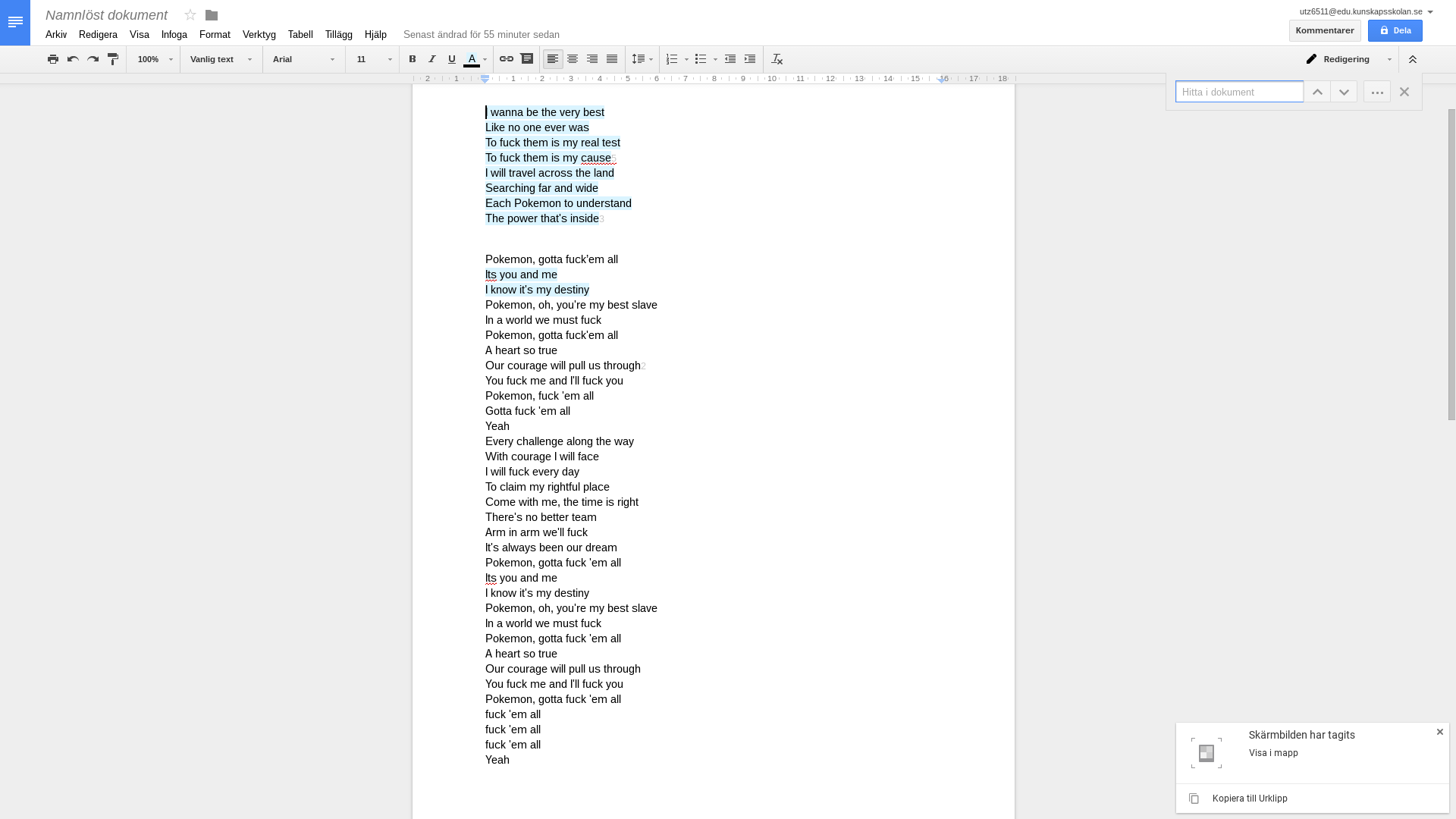Close the find in document bar

point(1404,92)
